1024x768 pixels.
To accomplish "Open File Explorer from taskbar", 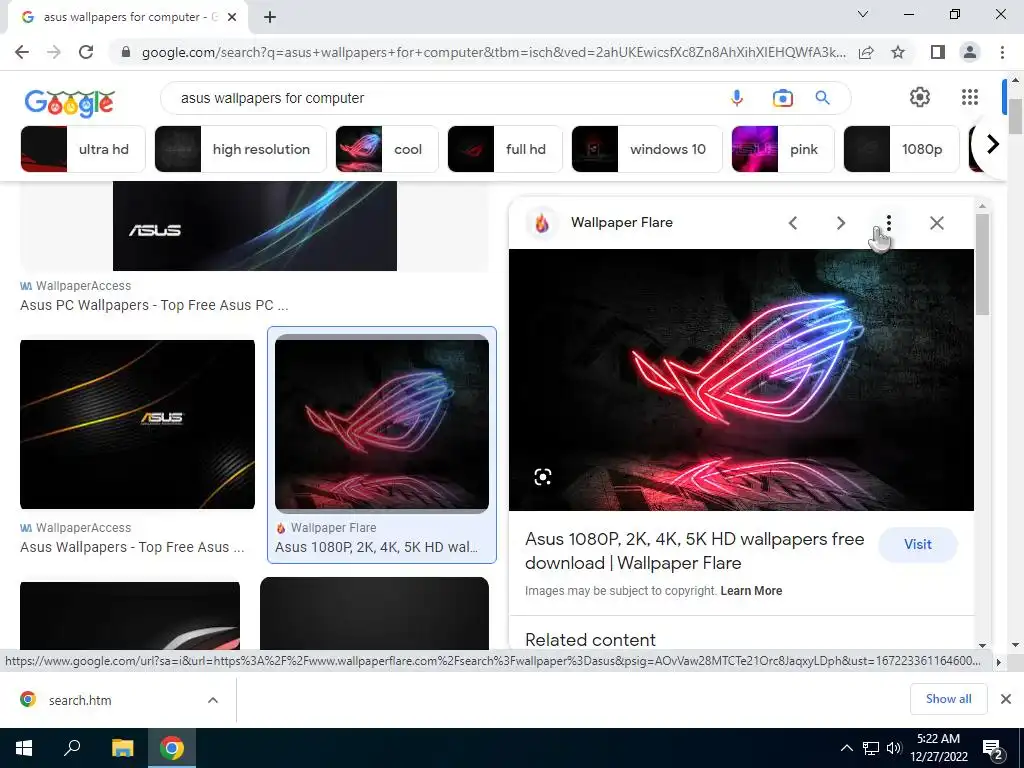I will pyautogui.click(x=122, y=748).
